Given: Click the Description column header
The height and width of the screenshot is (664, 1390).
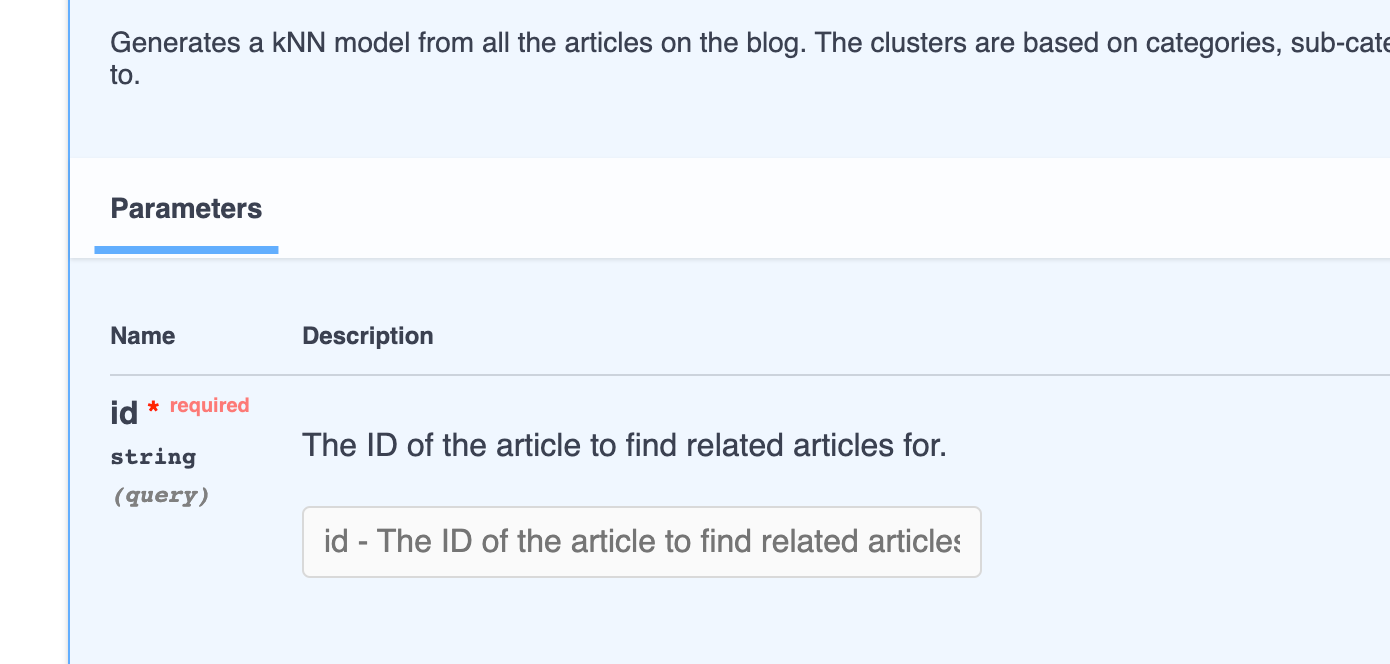Looking at the screenshot, I should point(368,336).
